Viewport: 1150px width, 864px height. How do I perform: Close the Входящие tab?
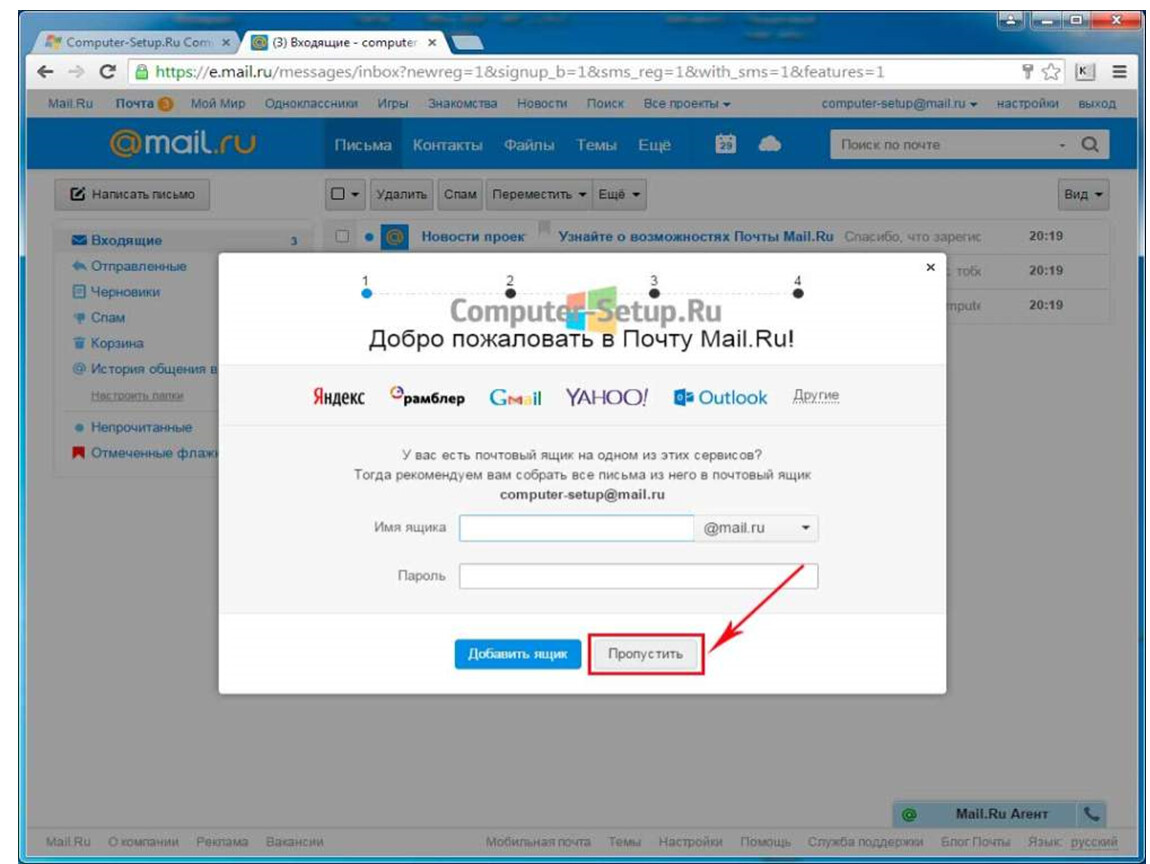(432, 43)
